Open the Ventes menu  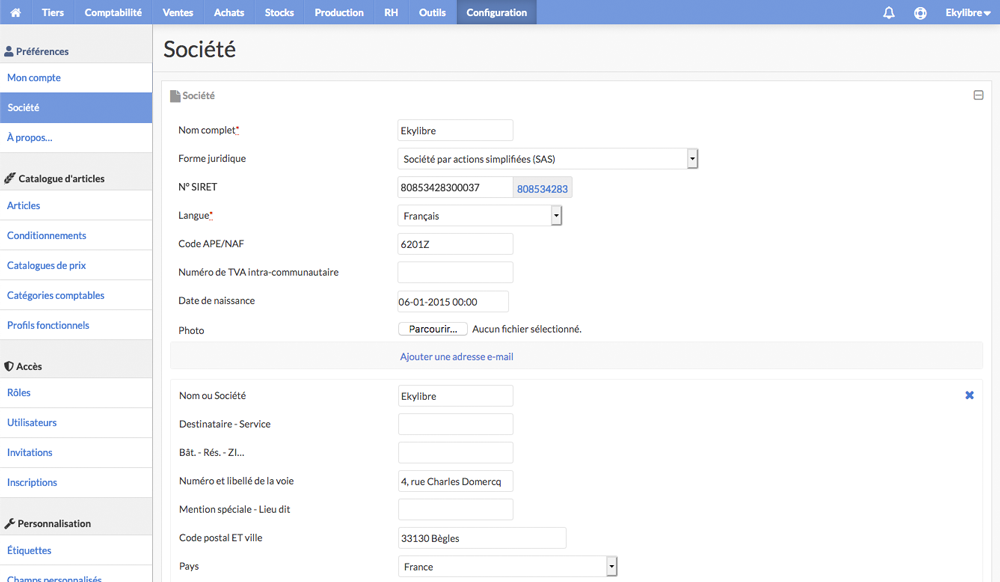(x=178, y=12)
